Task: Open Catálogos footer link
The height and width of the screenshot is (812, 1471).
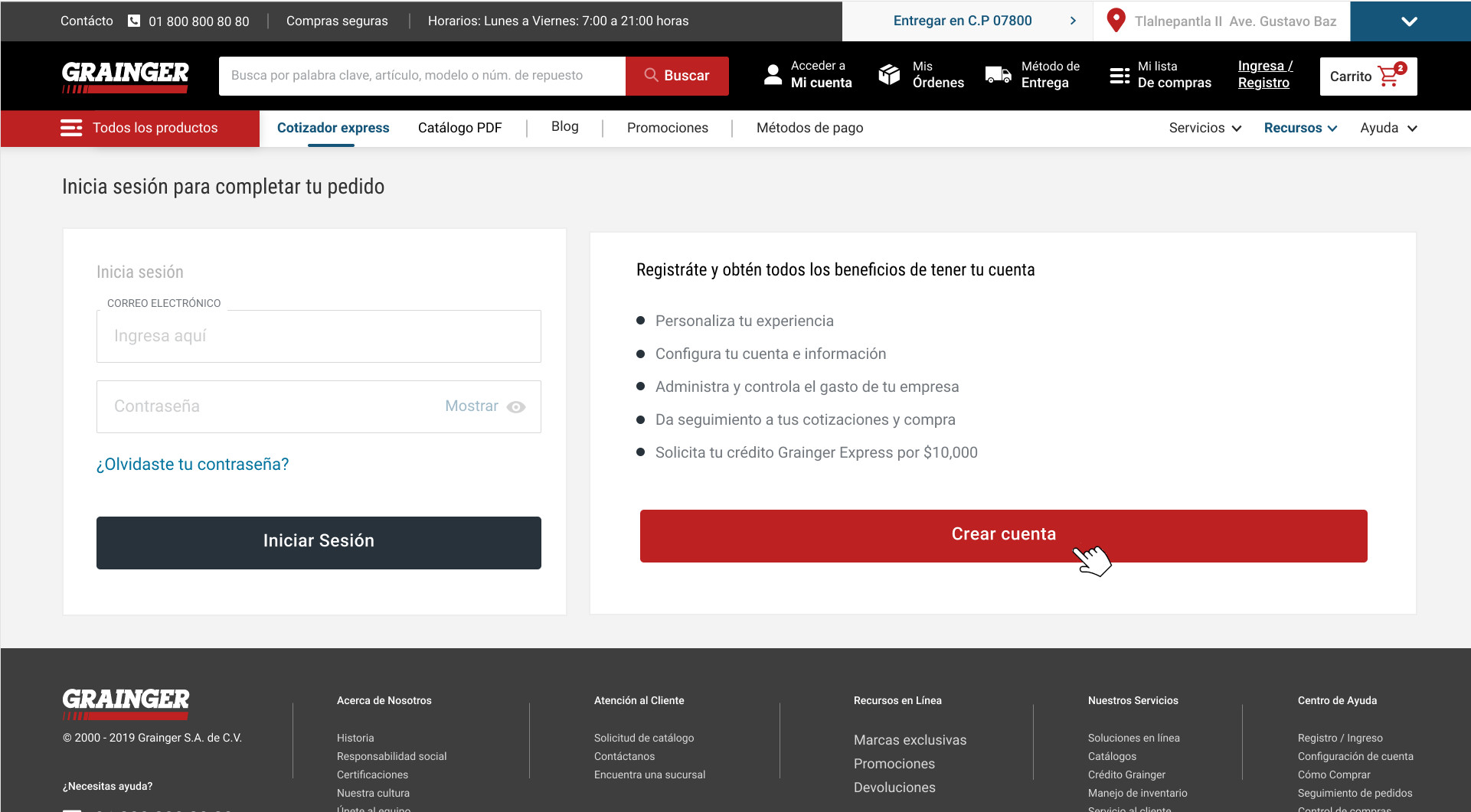Action: pyautogui.click(x=1112, y=756)
